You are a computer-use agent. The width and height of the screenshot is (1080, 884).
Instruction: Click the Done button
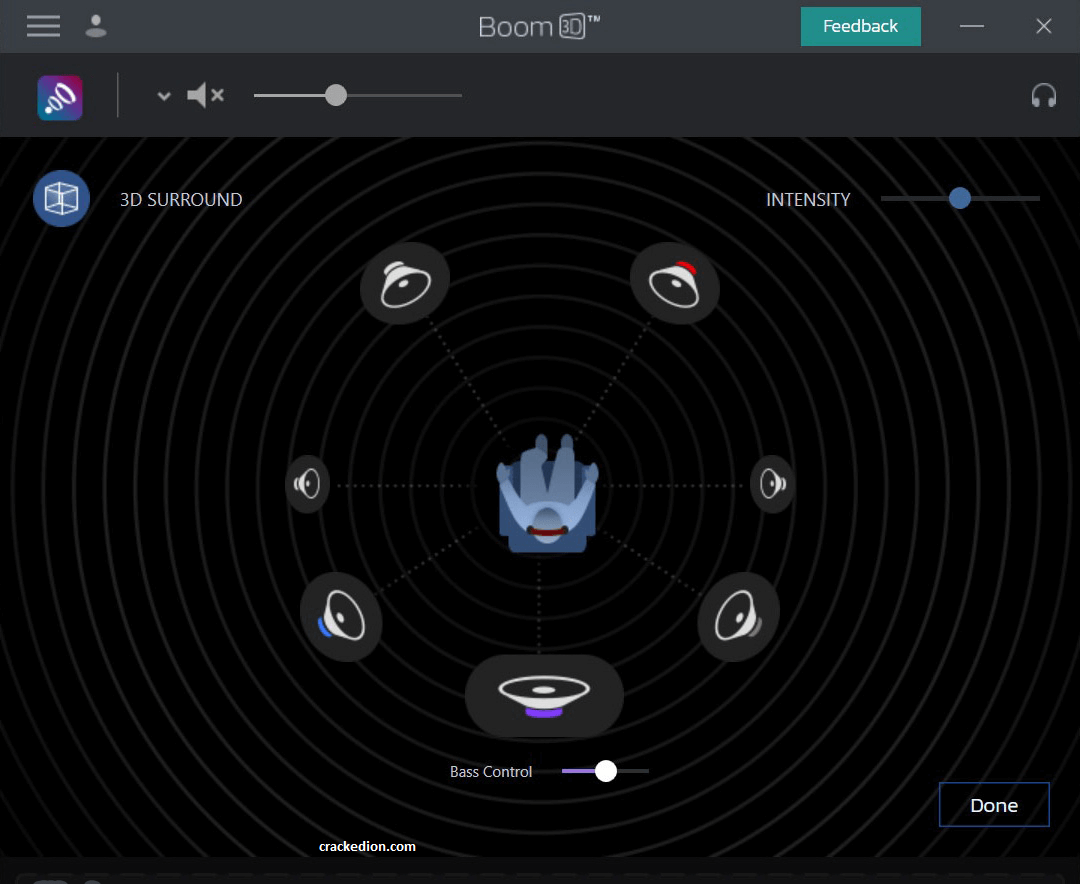point(994,805)
